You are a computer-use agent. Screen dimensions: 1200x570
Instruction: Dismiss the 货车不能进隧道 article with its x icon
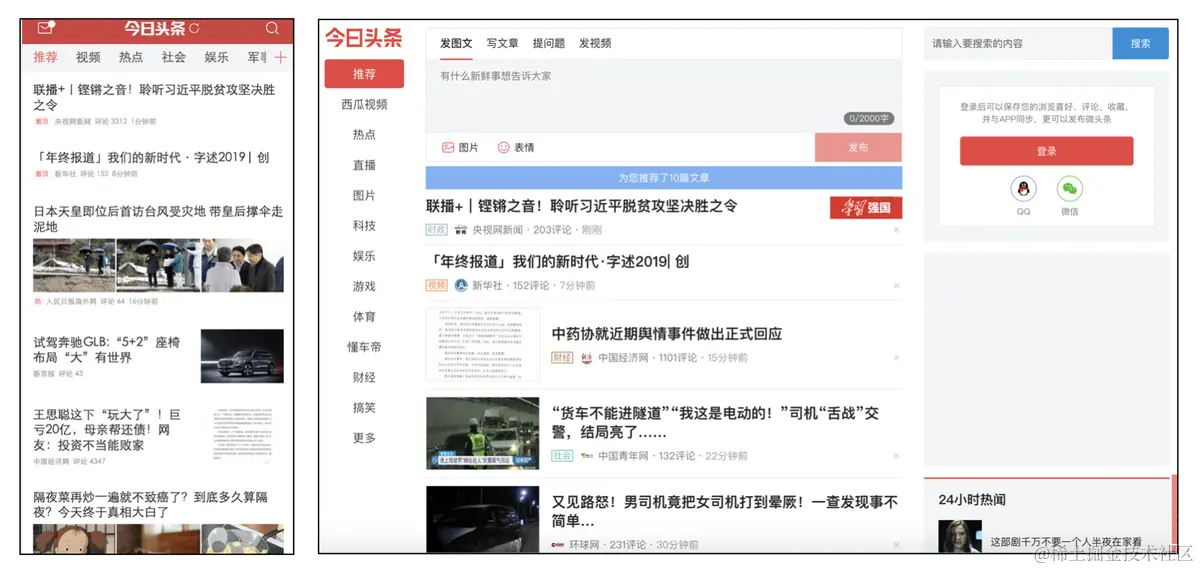pyautogui.click(x=896, y=456)
